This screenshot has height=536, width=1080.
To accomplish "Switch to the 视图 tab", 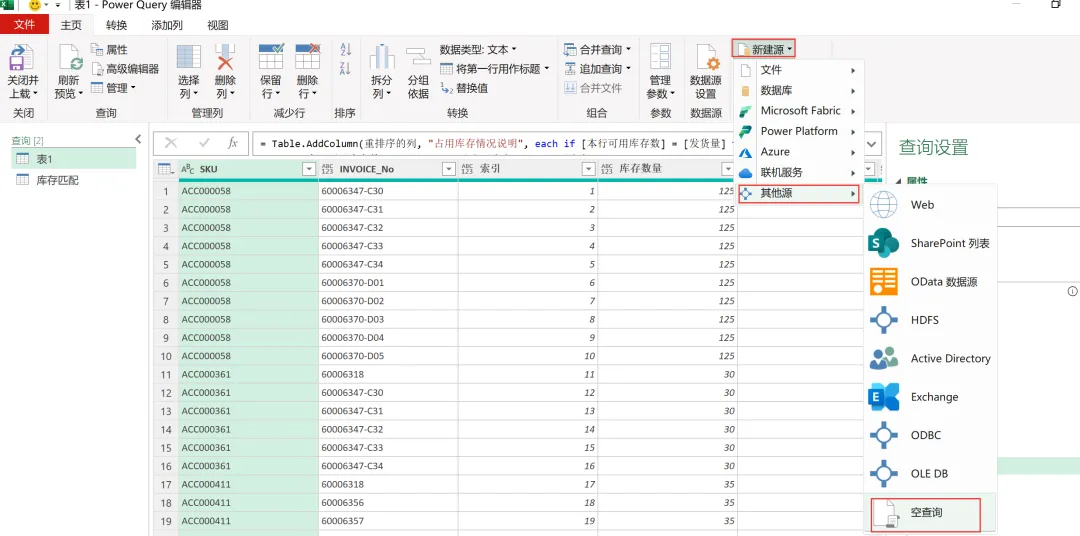I will pyautogui.click(x=218, y=25).
